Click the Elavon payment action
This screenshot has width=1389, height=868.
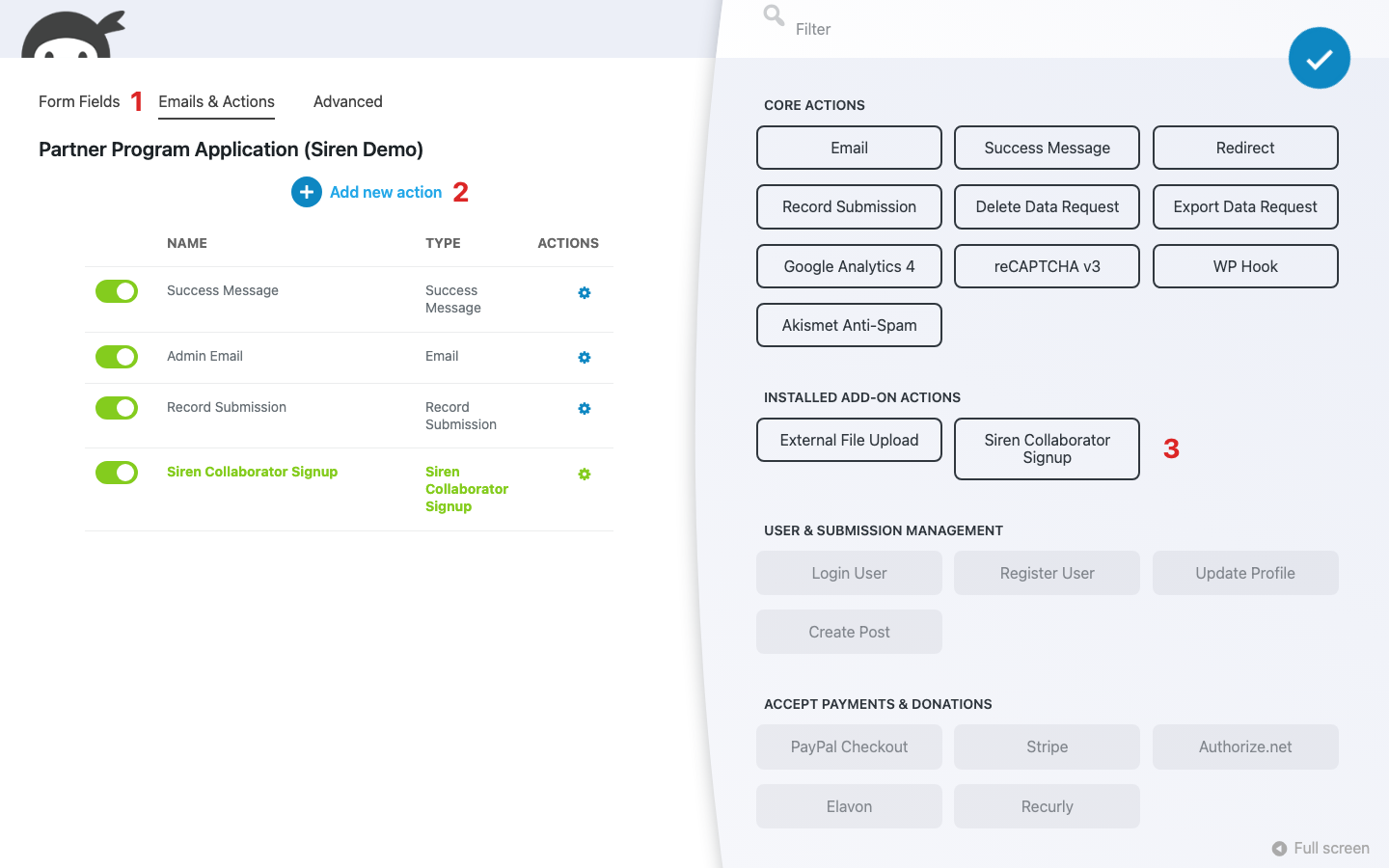coord(849,806)
